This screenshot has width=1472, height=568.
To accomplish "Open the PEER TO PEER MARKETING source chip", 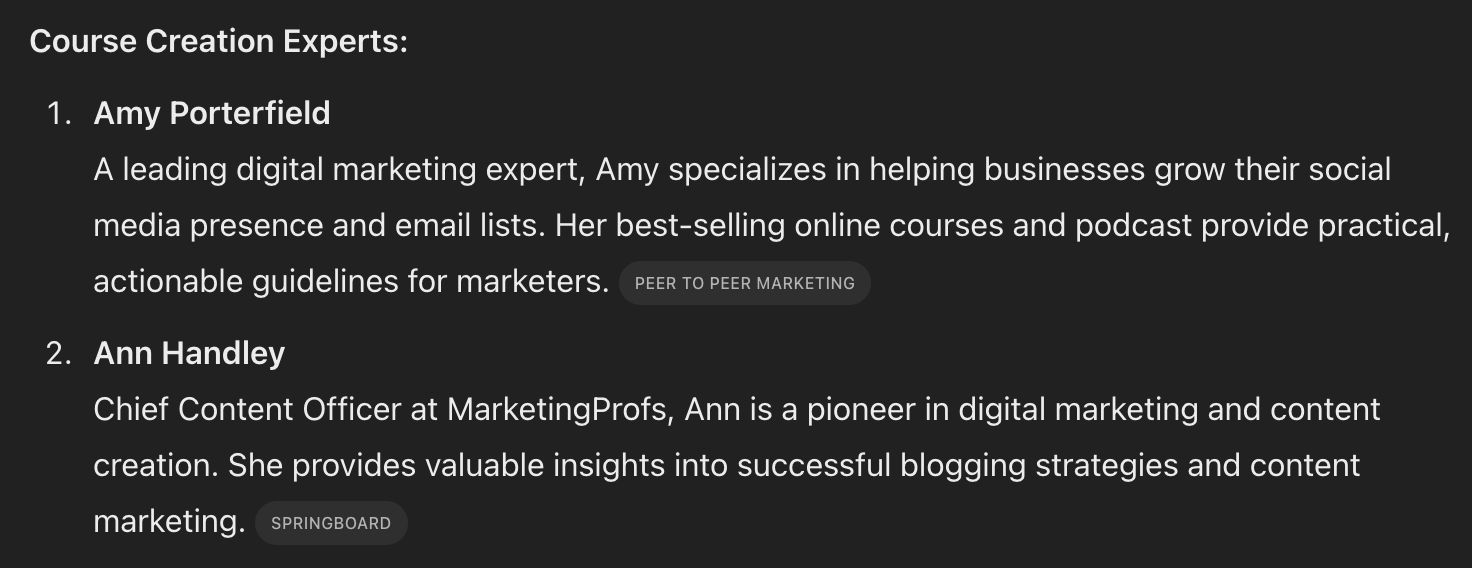I will click(744, 283).
